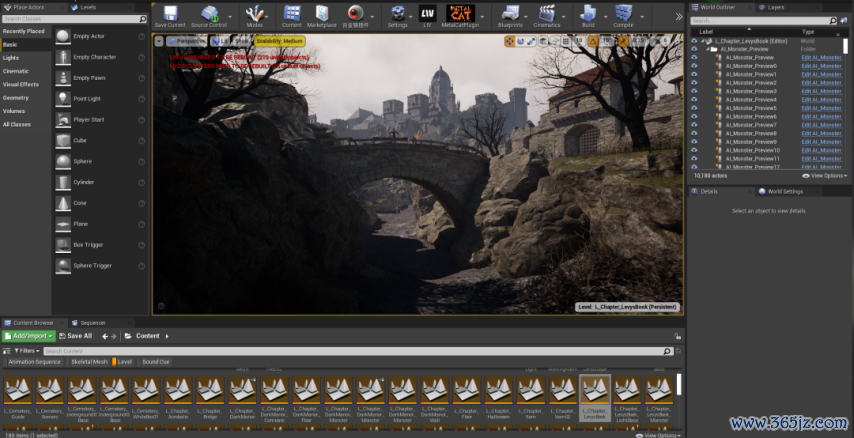The image size is (854, 438).
Task: Switch to the World Settings tab
Action: [783, 191]
